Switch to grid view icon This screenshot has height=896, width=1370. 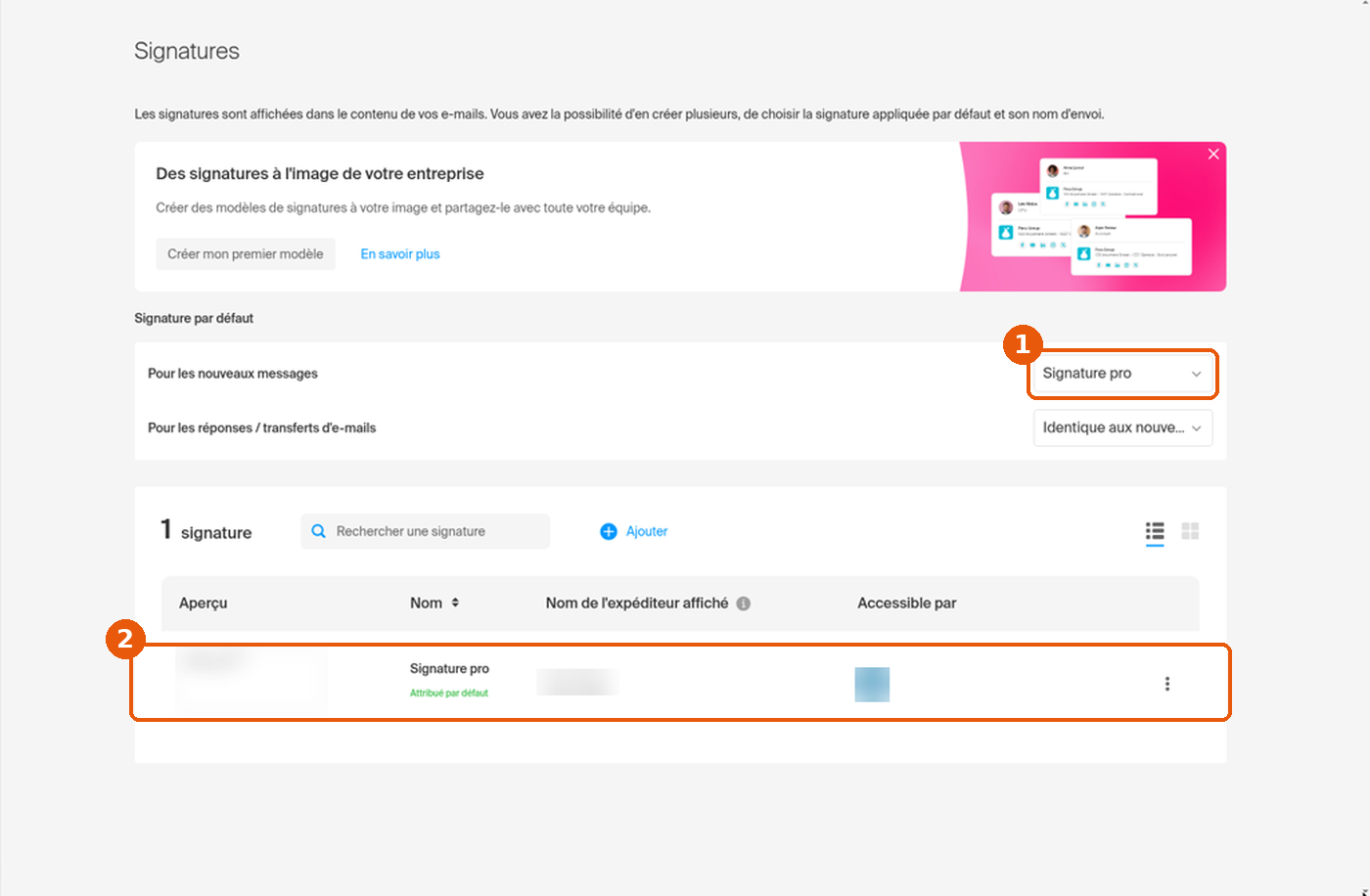1190,531
